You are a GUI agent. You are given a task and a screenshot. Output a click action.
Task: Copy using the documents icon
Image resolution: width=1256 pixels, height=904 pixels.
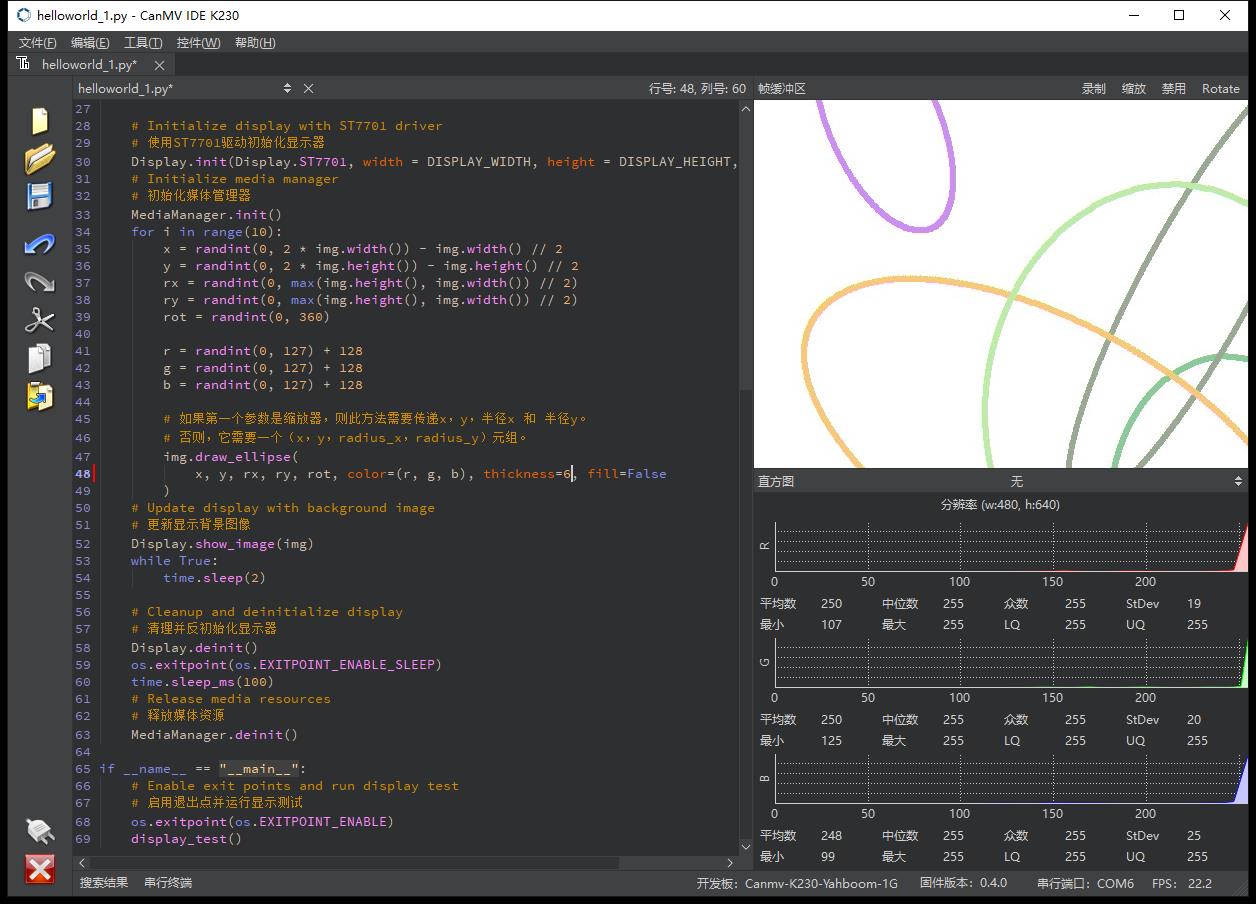point(39,358)
